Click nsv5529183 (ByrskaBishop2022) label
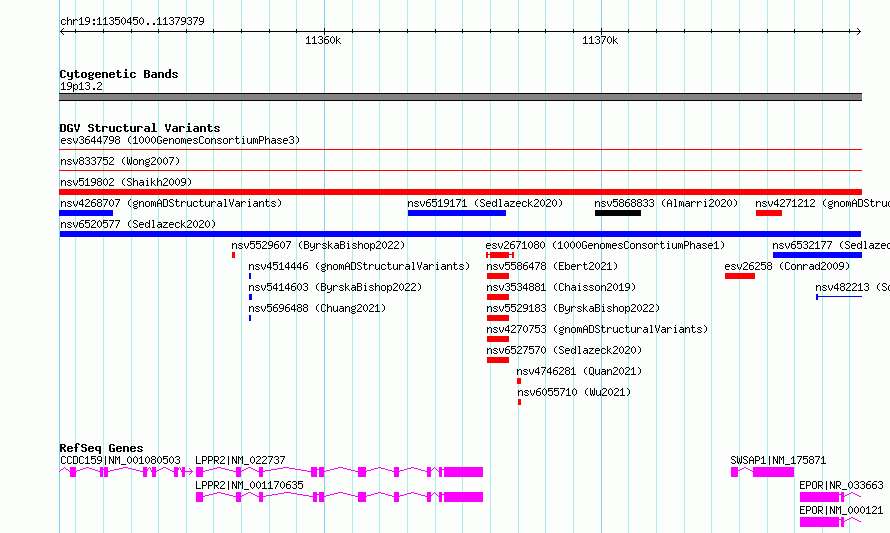 point(573,308)
